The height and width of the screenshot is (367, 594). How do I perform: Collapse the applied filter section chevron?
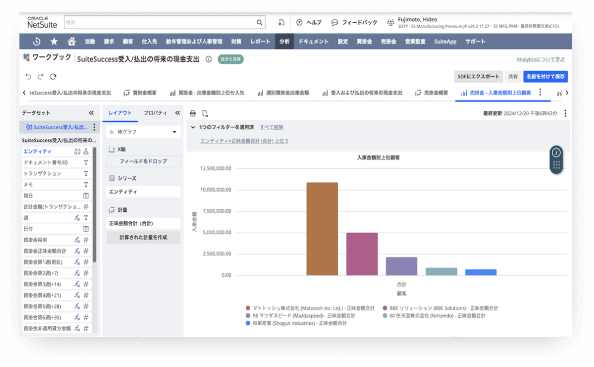[x=193, y=127]
